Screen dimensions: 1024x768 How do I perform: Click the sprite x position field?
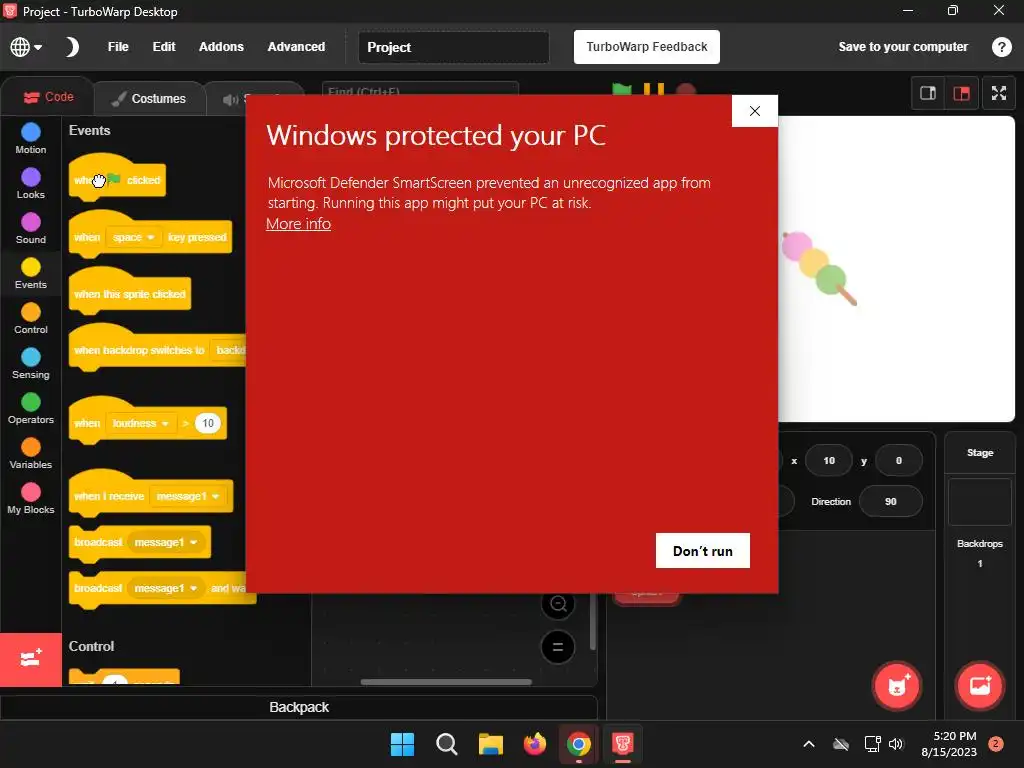point(829,460)
